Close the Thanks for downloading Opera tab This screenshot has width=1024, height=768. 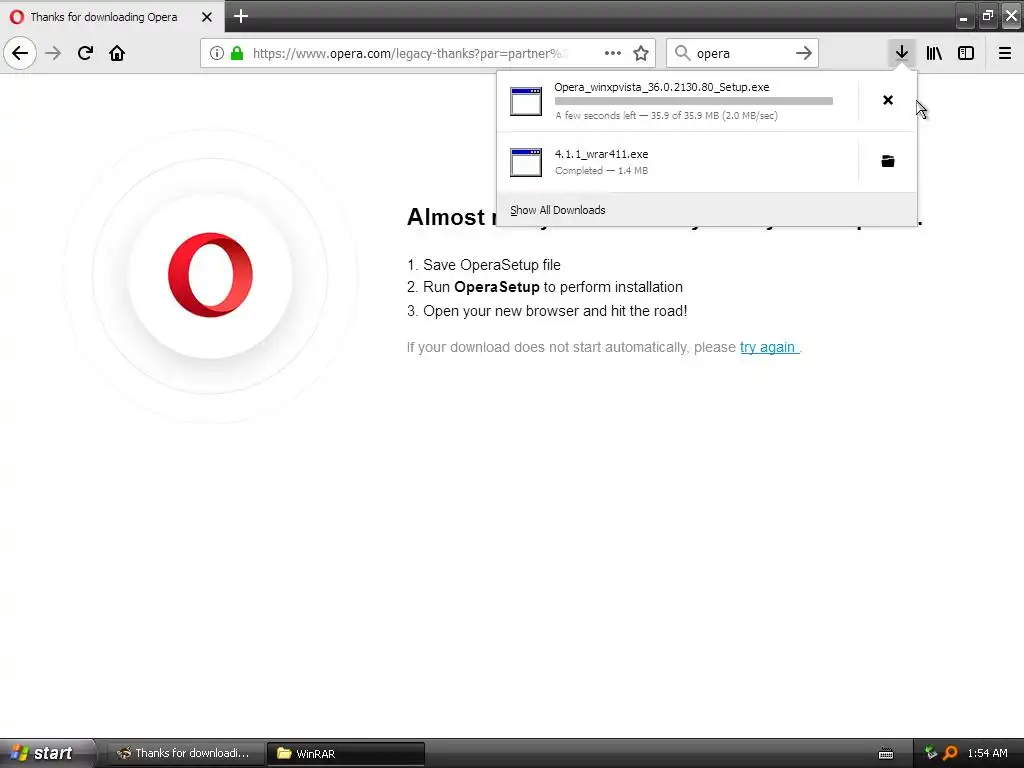click(x=207, y=17)
